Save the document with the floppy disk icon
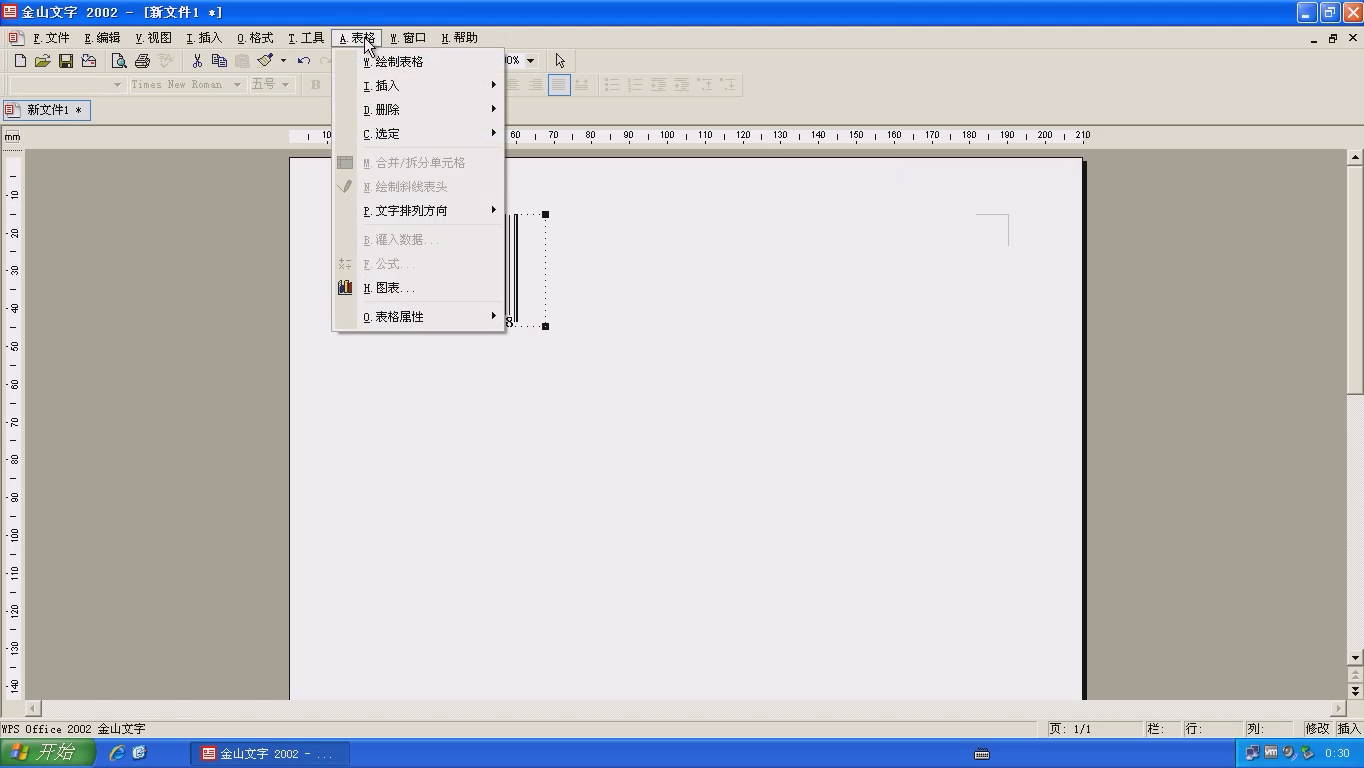 click(66, 61)
